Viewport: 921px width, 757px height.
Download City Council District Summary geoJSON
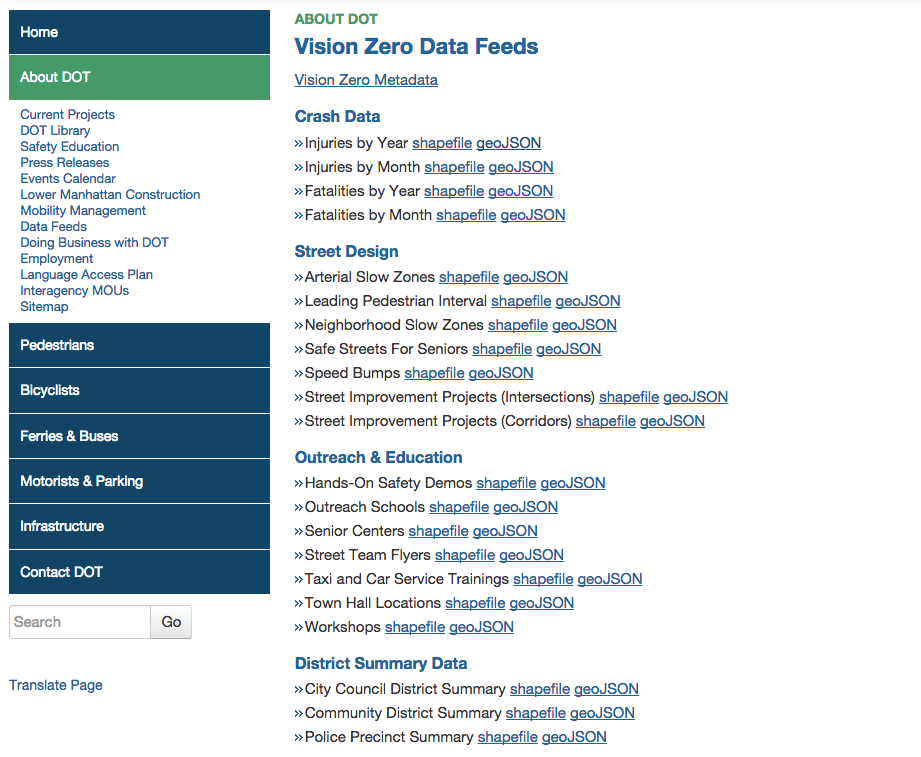(606, 689)
